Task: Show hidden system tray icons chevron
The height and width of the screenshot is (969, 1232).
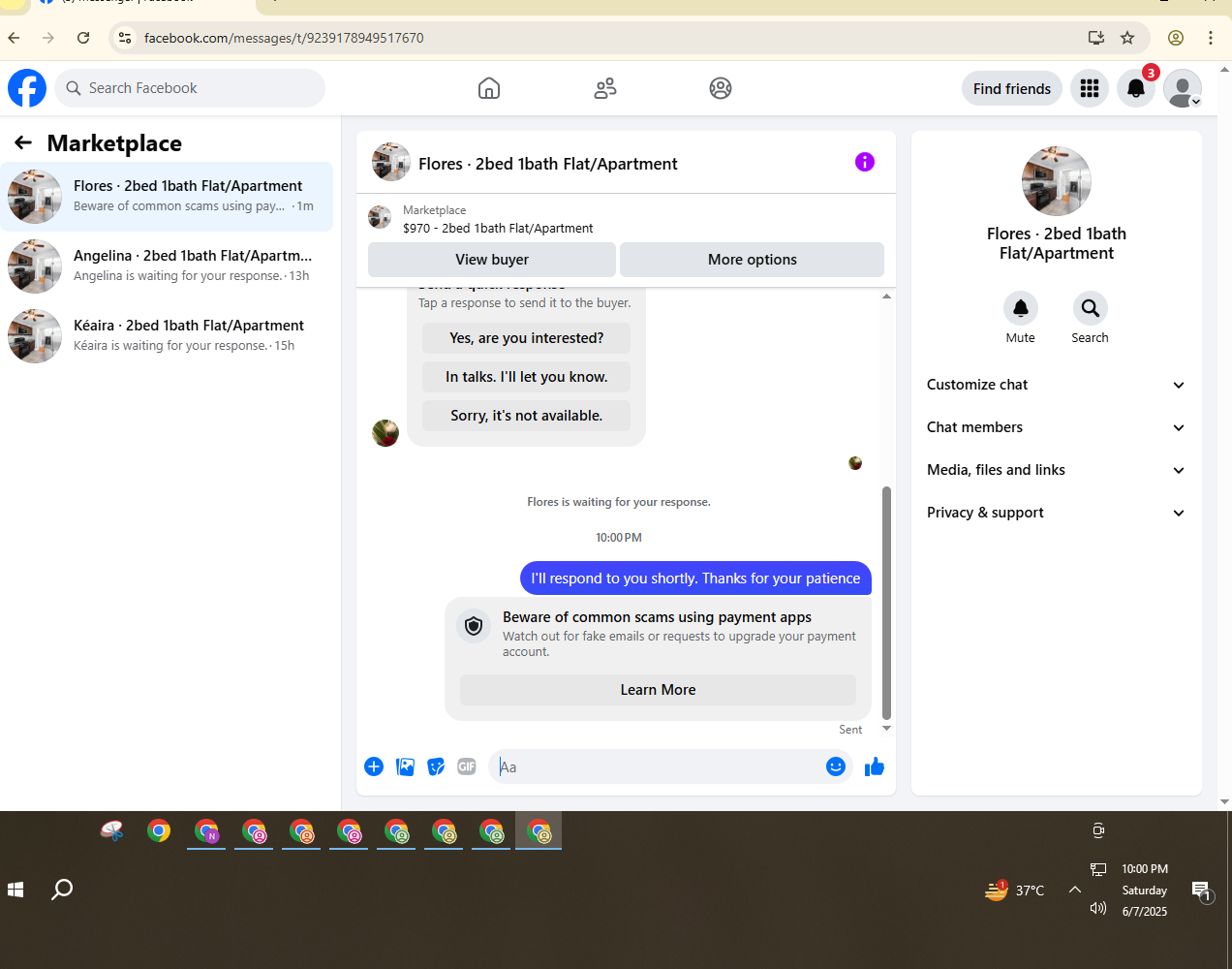Action: coord(1075,890)
